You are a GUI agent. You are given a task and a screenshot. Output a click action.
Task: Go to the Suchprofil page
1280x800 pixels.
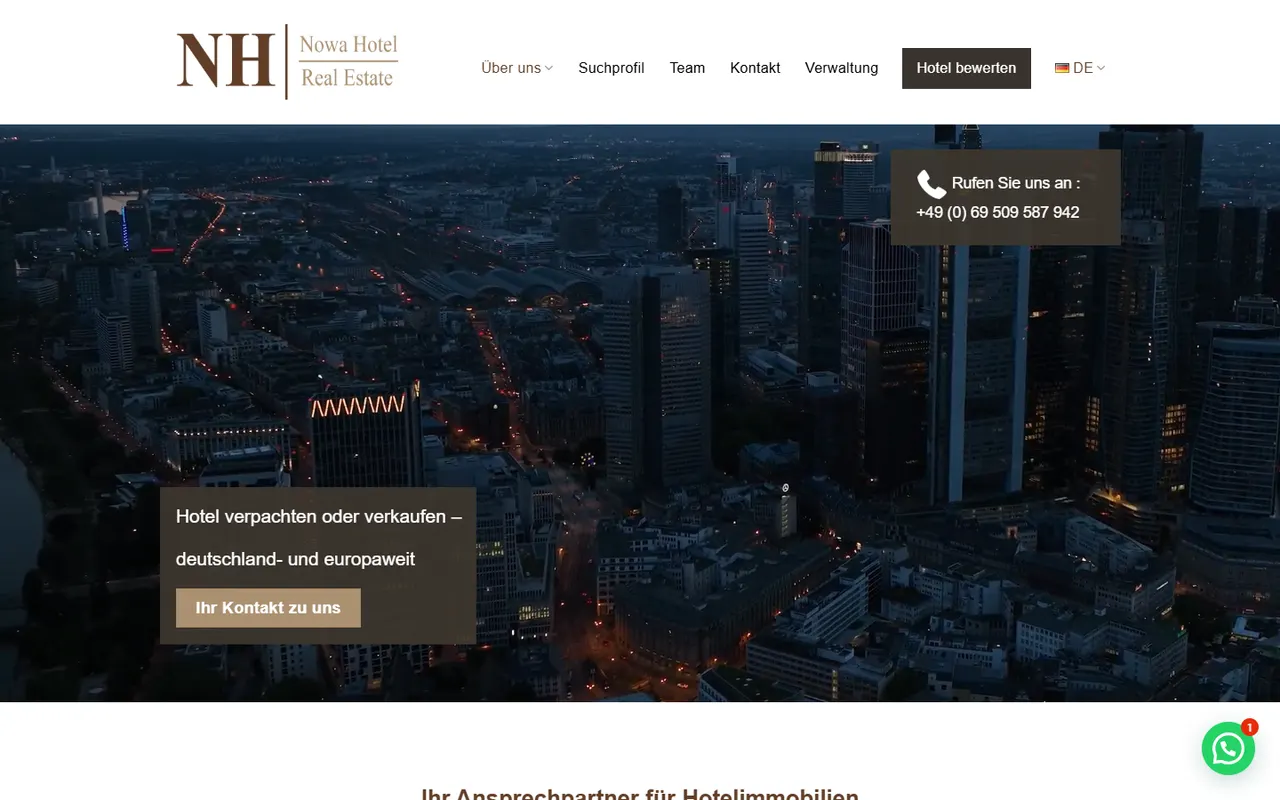tap(611, 68)
